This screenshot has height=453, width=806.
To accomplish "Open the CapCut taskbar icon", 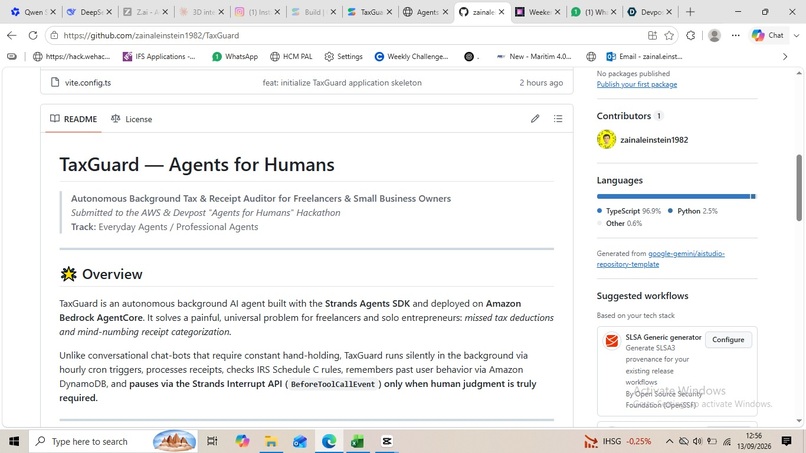I will [387, 441].
